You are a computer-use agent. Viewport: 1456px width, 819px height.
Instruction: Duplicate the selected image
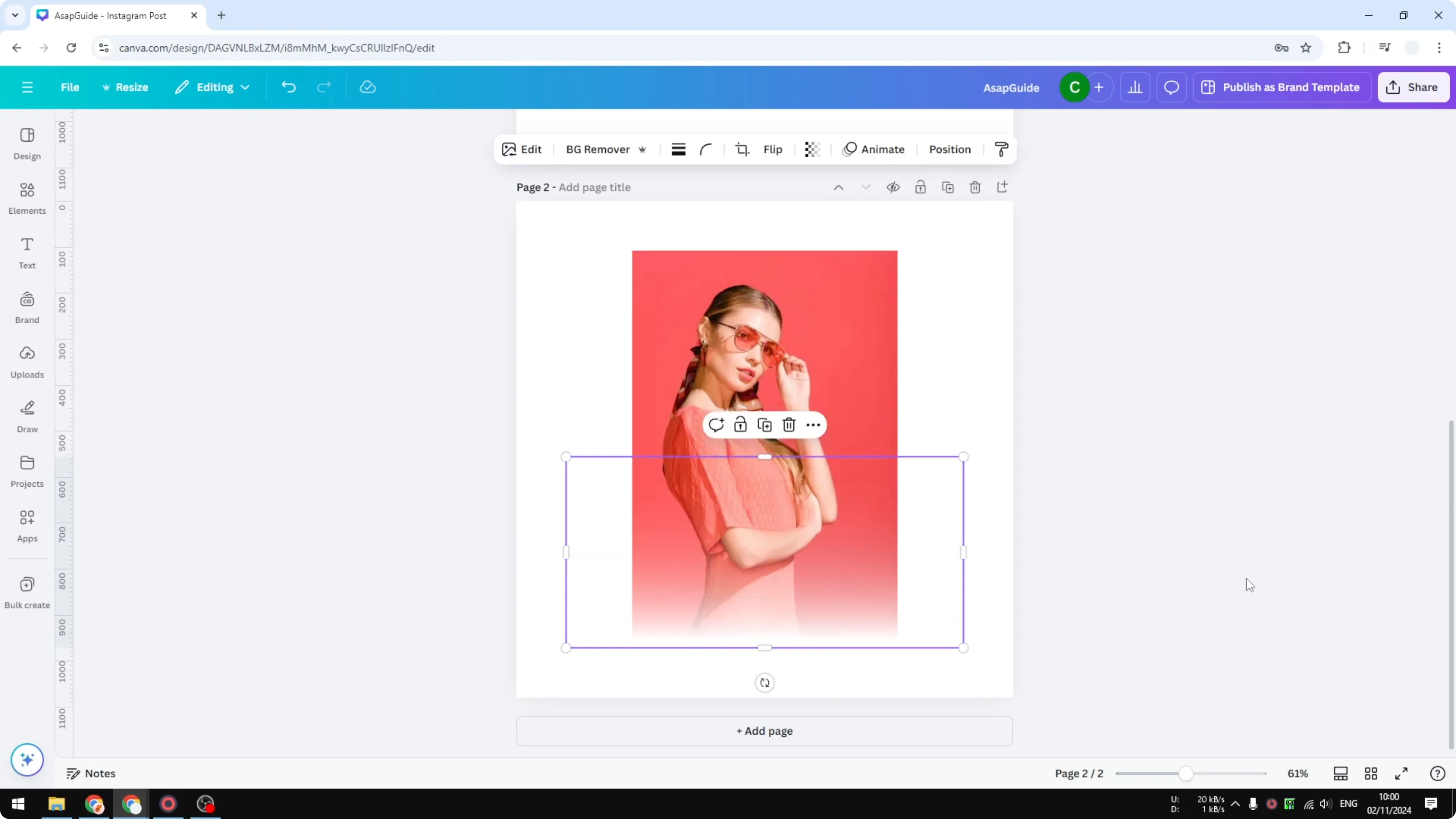coord(764,424)
